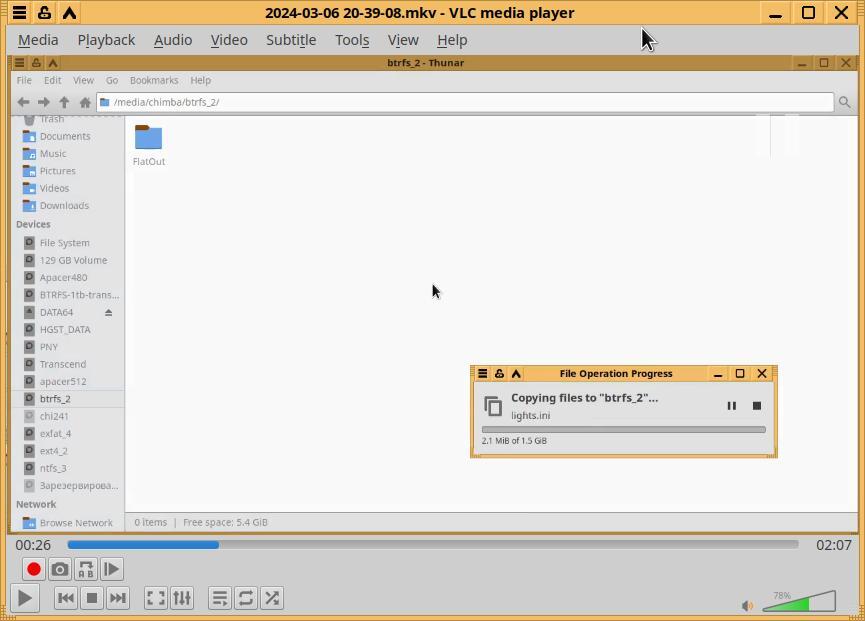Toggle loop repeat mode
The height and width of the screenshot is (621, 865).
[x=245, y=598]
